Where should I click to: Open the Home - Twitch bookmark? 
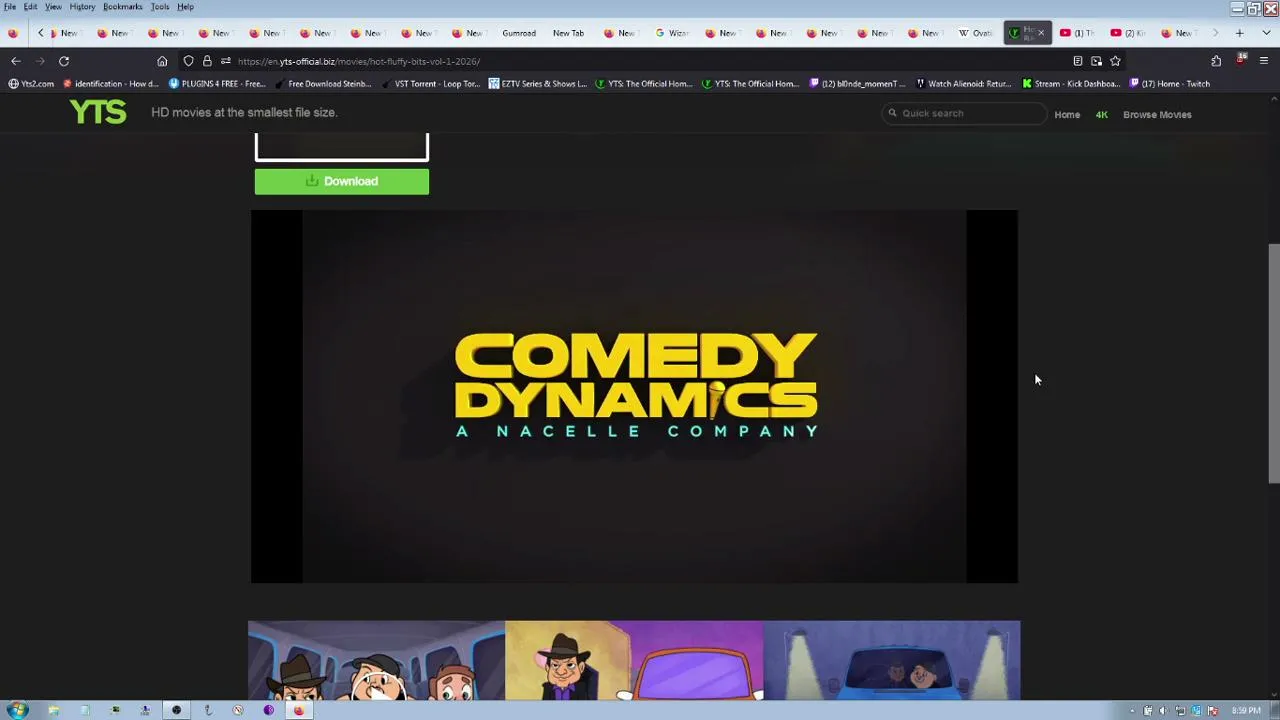1169,84
